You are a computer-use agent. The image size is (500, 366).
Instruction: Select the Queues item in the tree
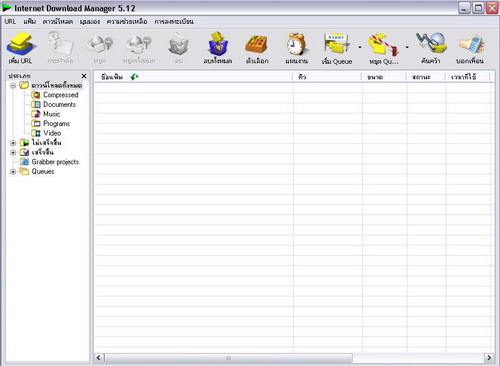(43, 172)
